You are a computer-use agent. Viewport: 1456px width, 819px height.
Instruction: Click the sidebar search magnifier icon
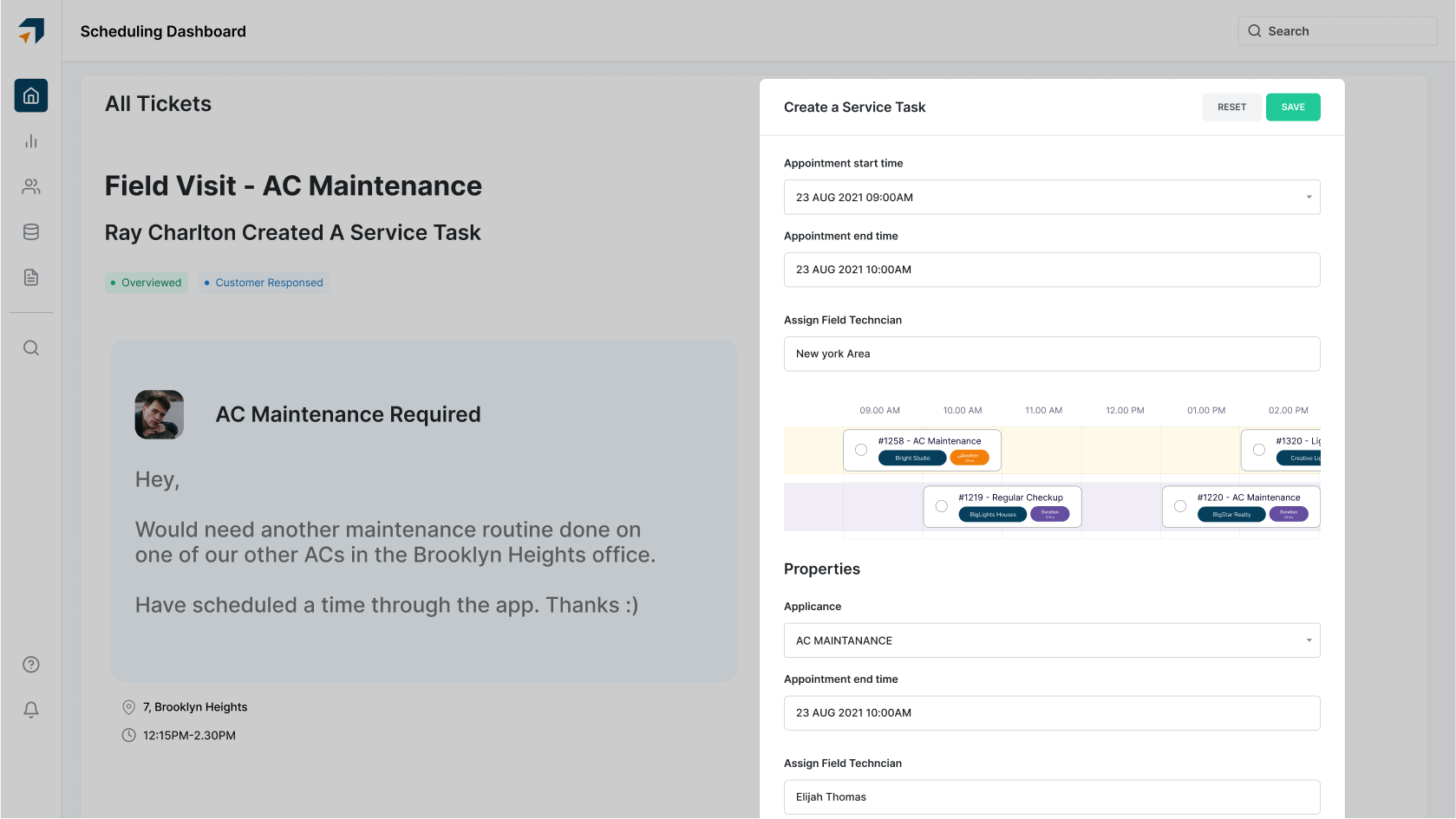(31, 348)
